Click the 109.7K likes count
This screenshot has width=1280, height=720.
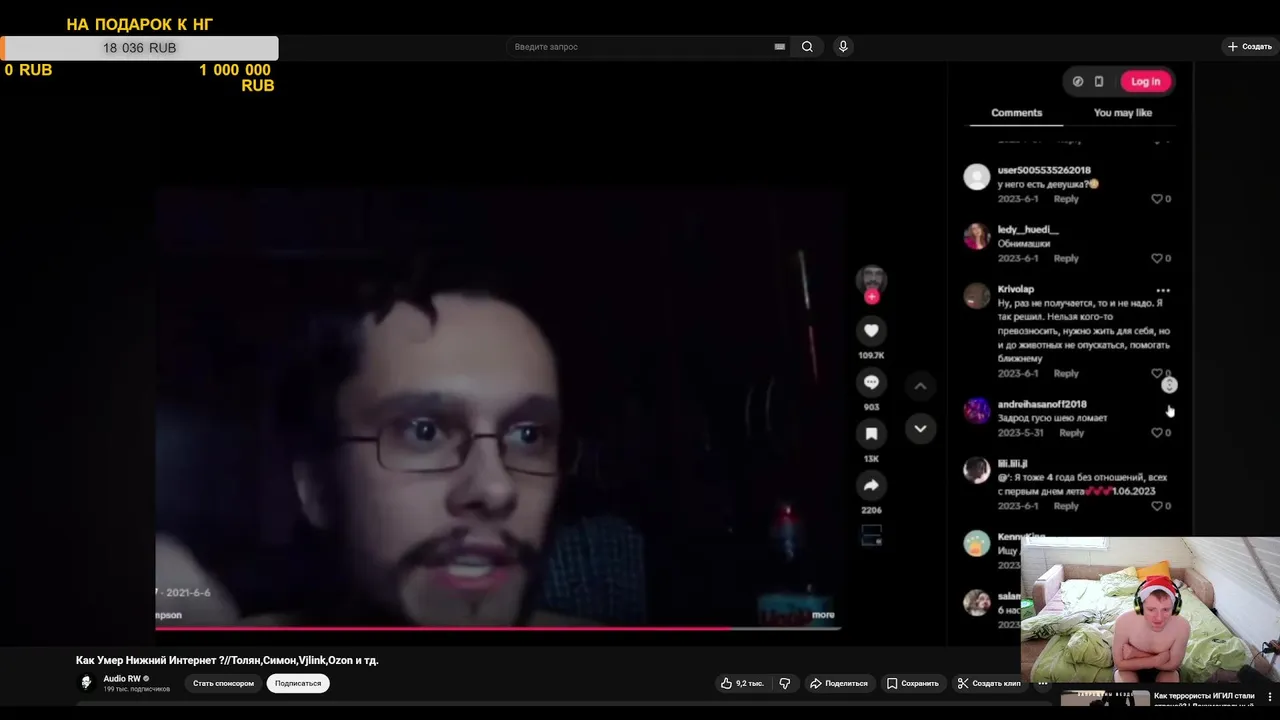pos(871,355)
